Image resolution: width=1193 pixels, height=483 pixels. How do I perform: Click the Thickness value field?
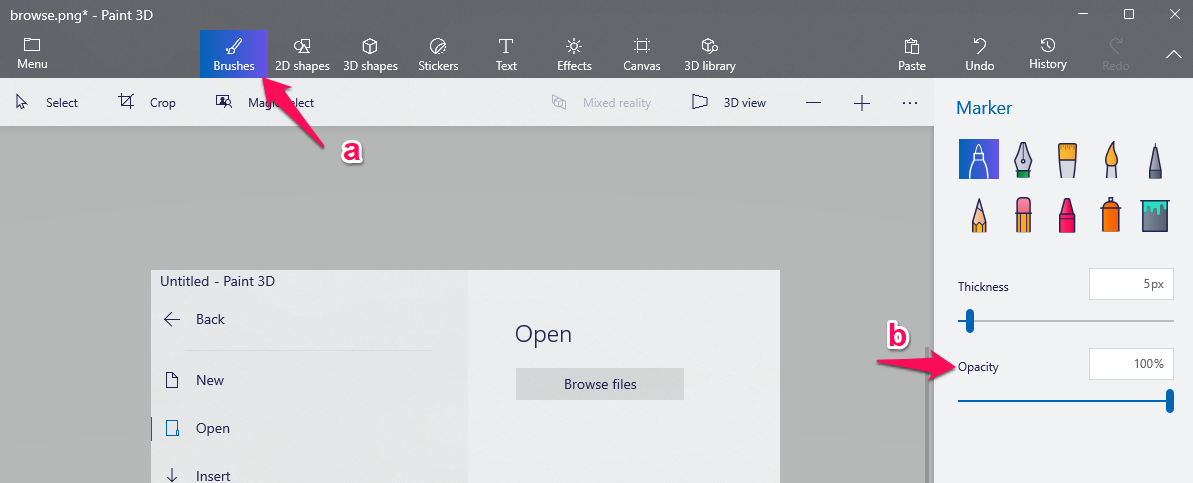(1131, 284)
